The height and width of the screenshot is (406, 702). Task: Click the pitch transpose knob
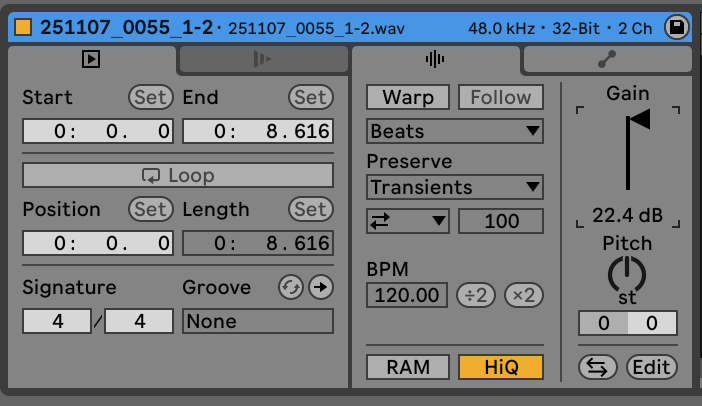click(628, 272)
